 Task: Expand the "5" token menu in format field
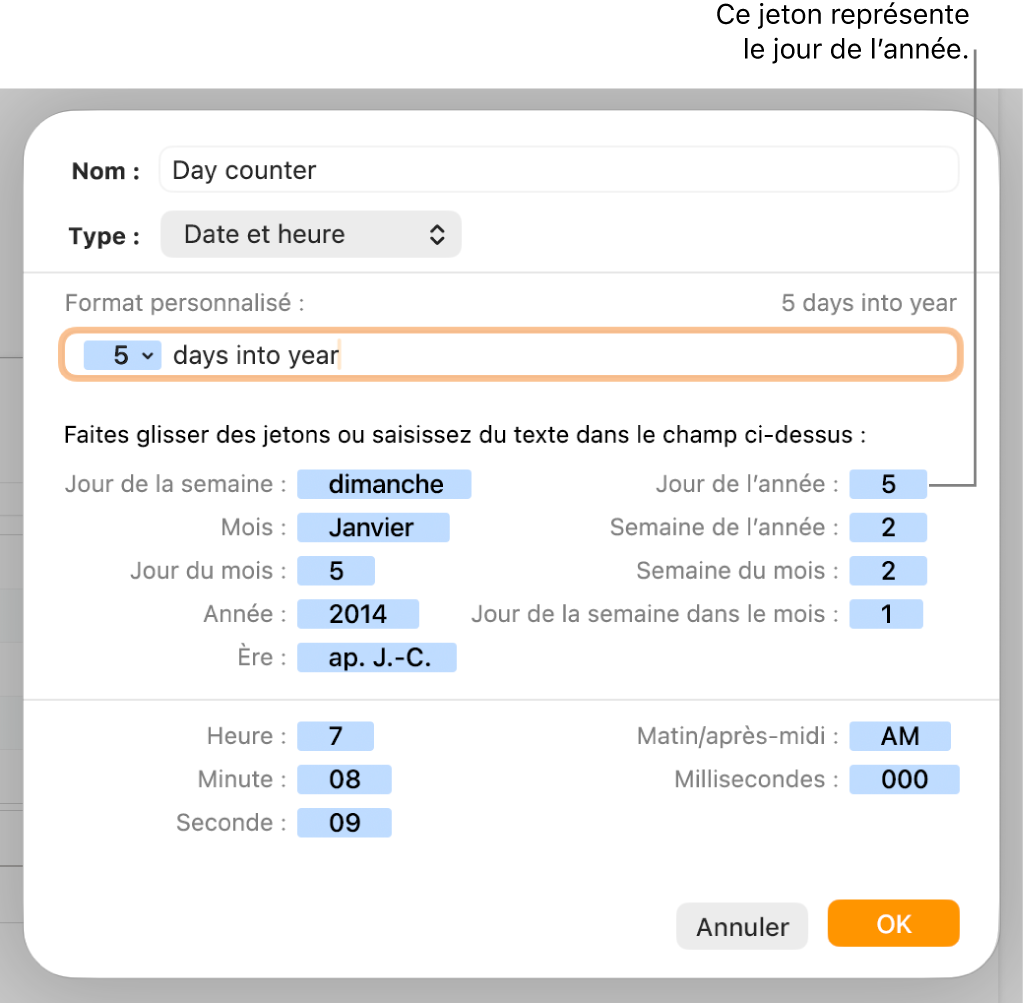pyautogui.click(x=146, y=355)
